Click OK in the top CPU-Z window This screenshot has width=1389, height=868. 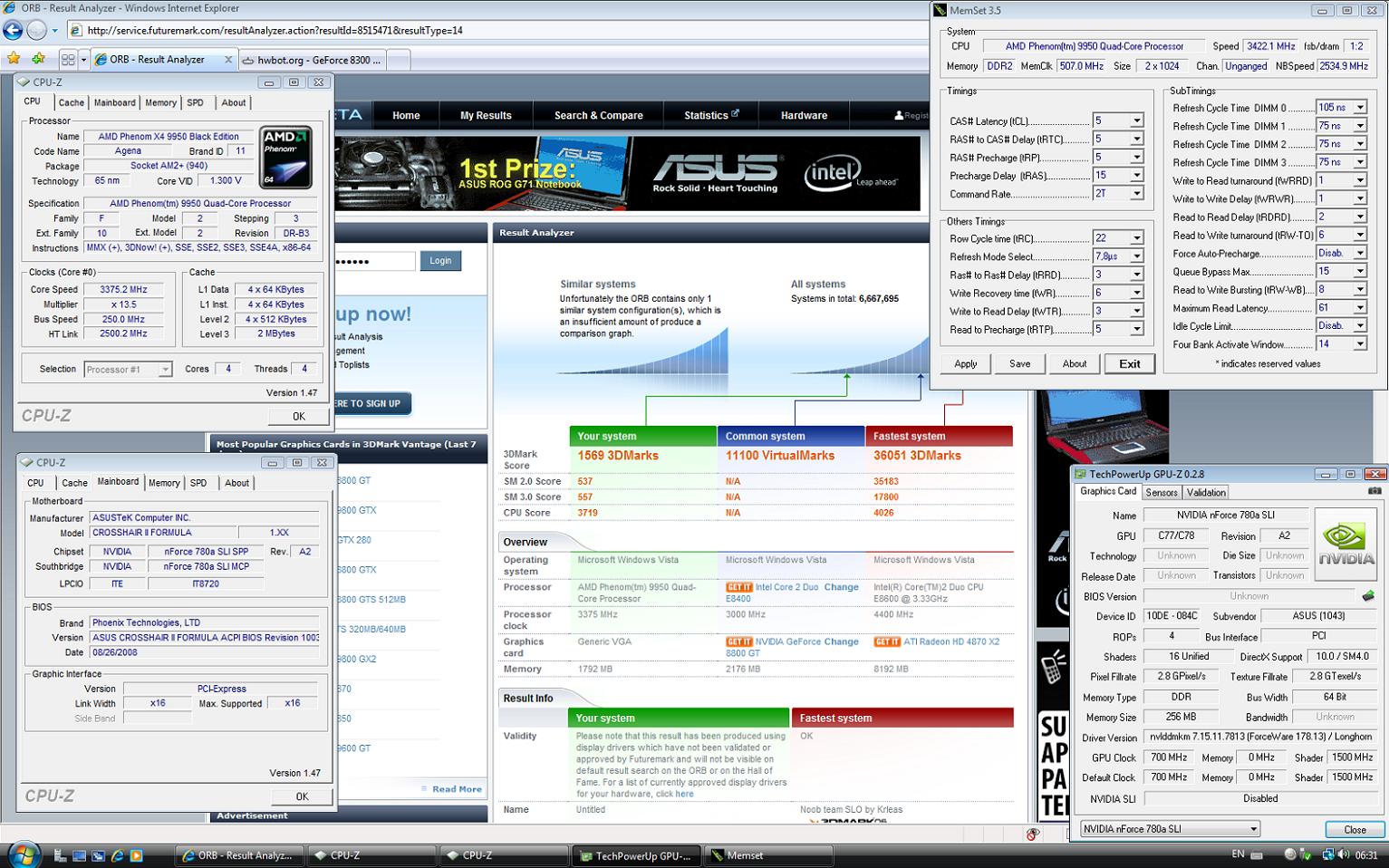pyautogui.click(x=299, y=416)
